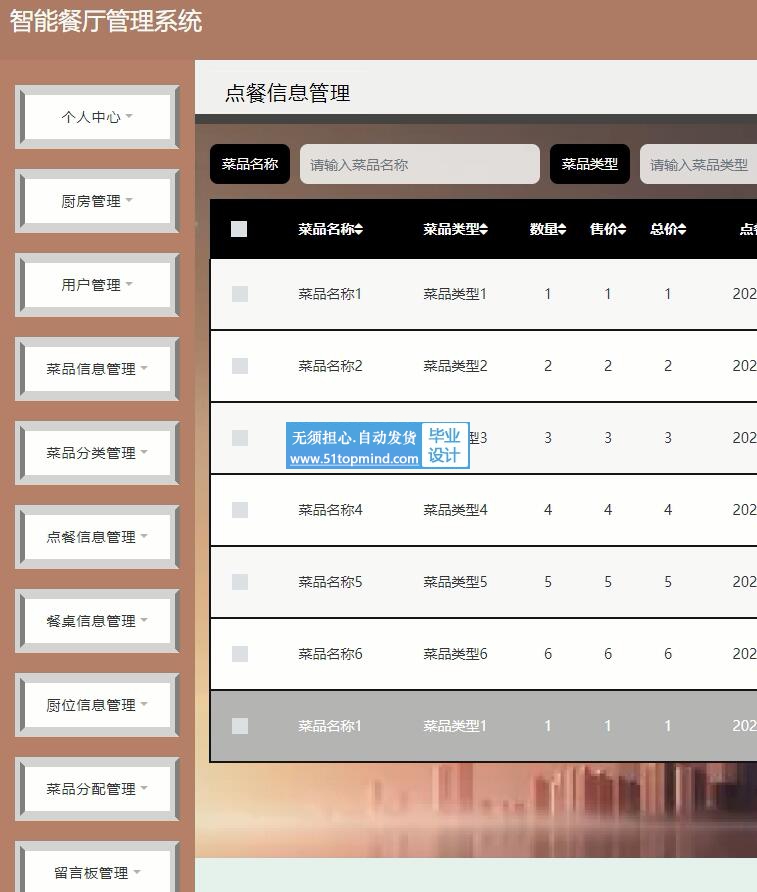The height and width of the screenshot is (892, 757).
Task: Select the 菜品类型4 cell
Action: coord(455,510)
